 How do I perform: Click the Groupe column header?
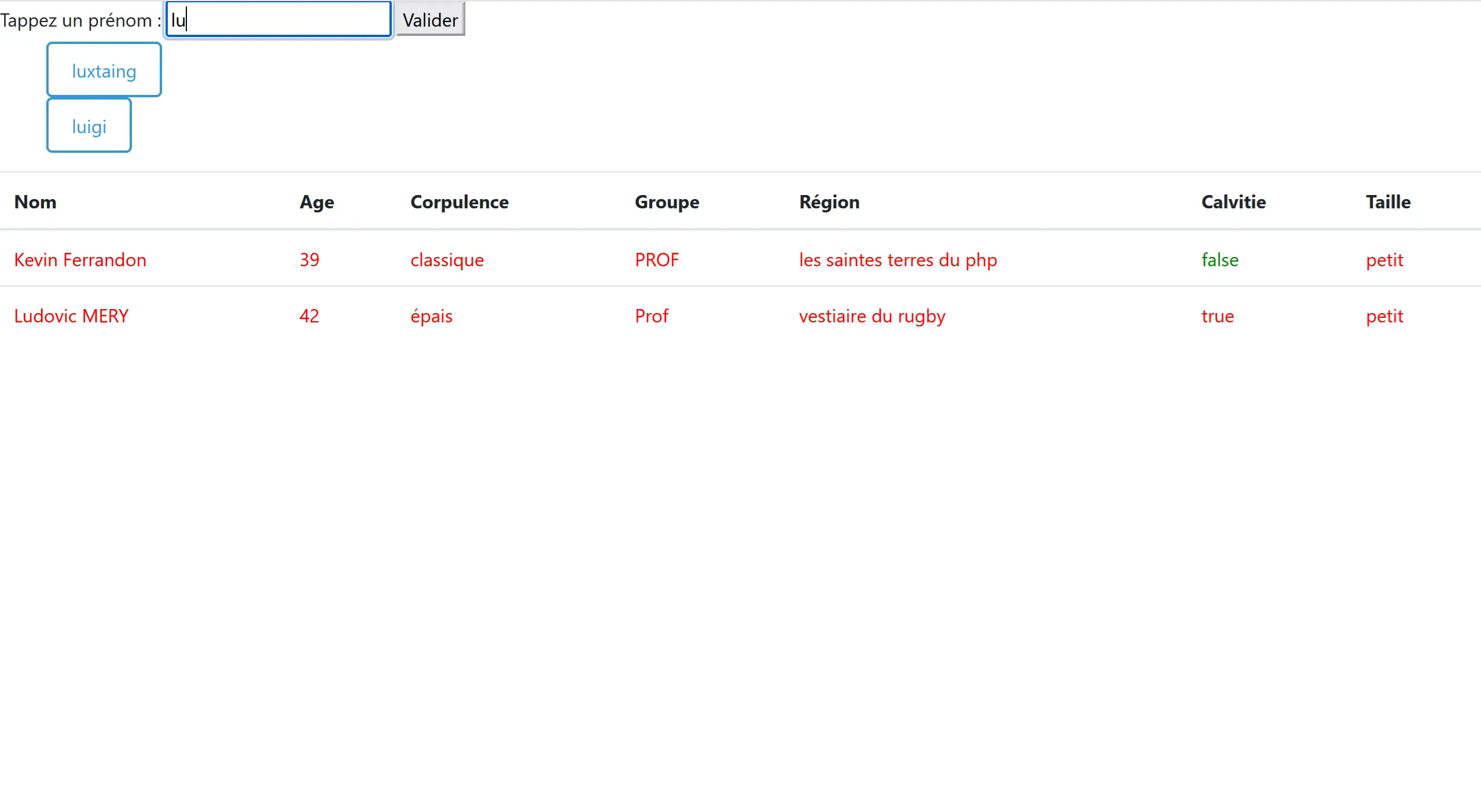click(667, 202)
